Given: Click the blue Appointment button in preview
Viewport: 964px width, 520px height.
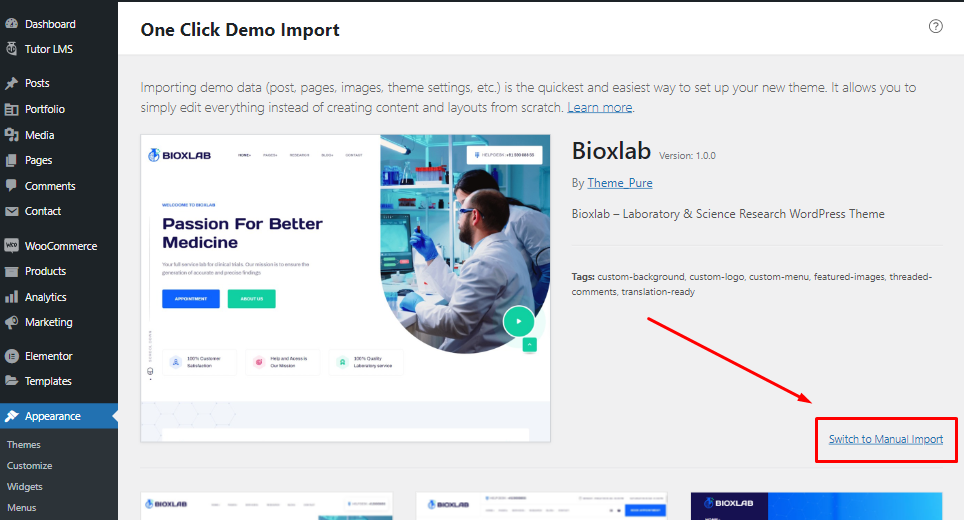Looking at the screenshot, I should pyautogui.click(x=191, y=299).
